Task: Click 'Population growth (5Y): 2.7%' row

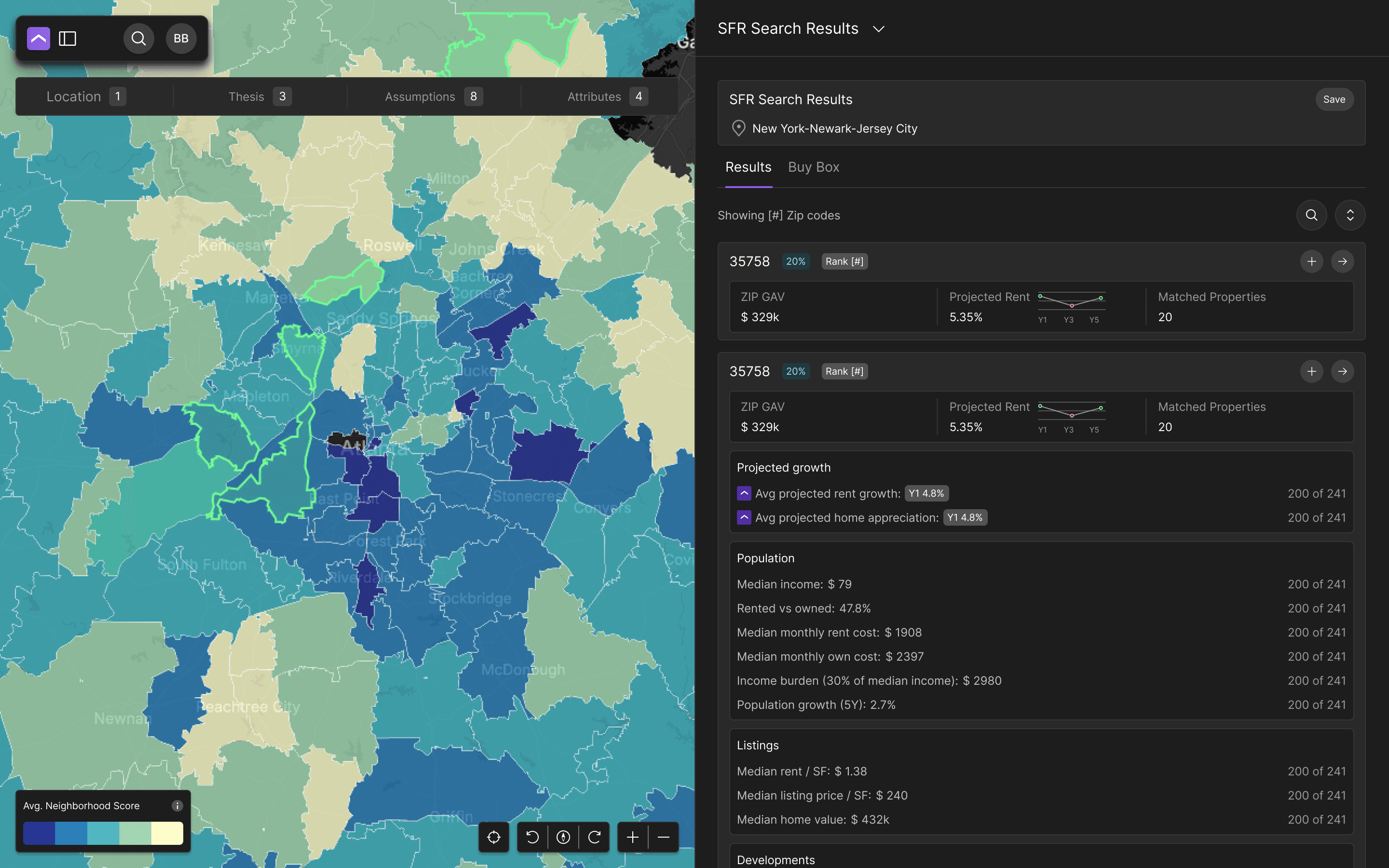Action: (x=1041, y=705)
